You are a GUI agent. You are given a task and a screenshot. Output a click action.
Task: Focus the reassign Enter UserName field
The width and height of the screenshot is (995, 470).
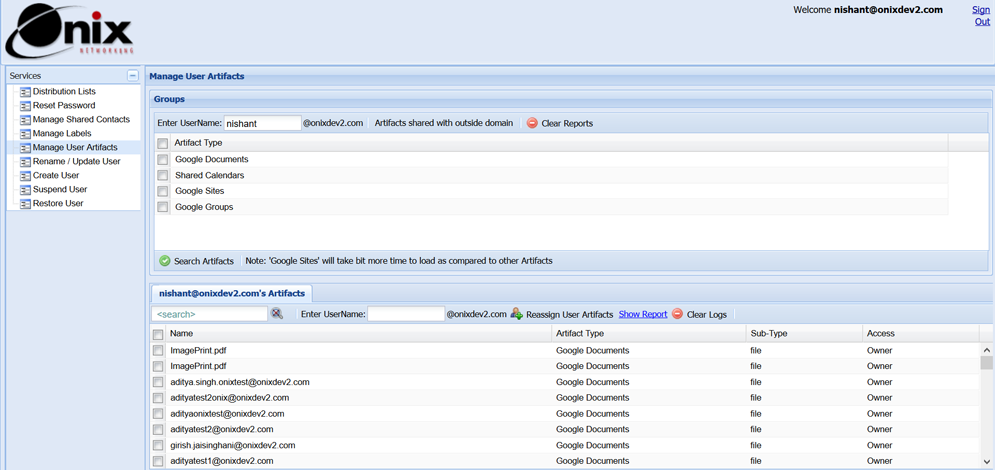coord(406,314)
